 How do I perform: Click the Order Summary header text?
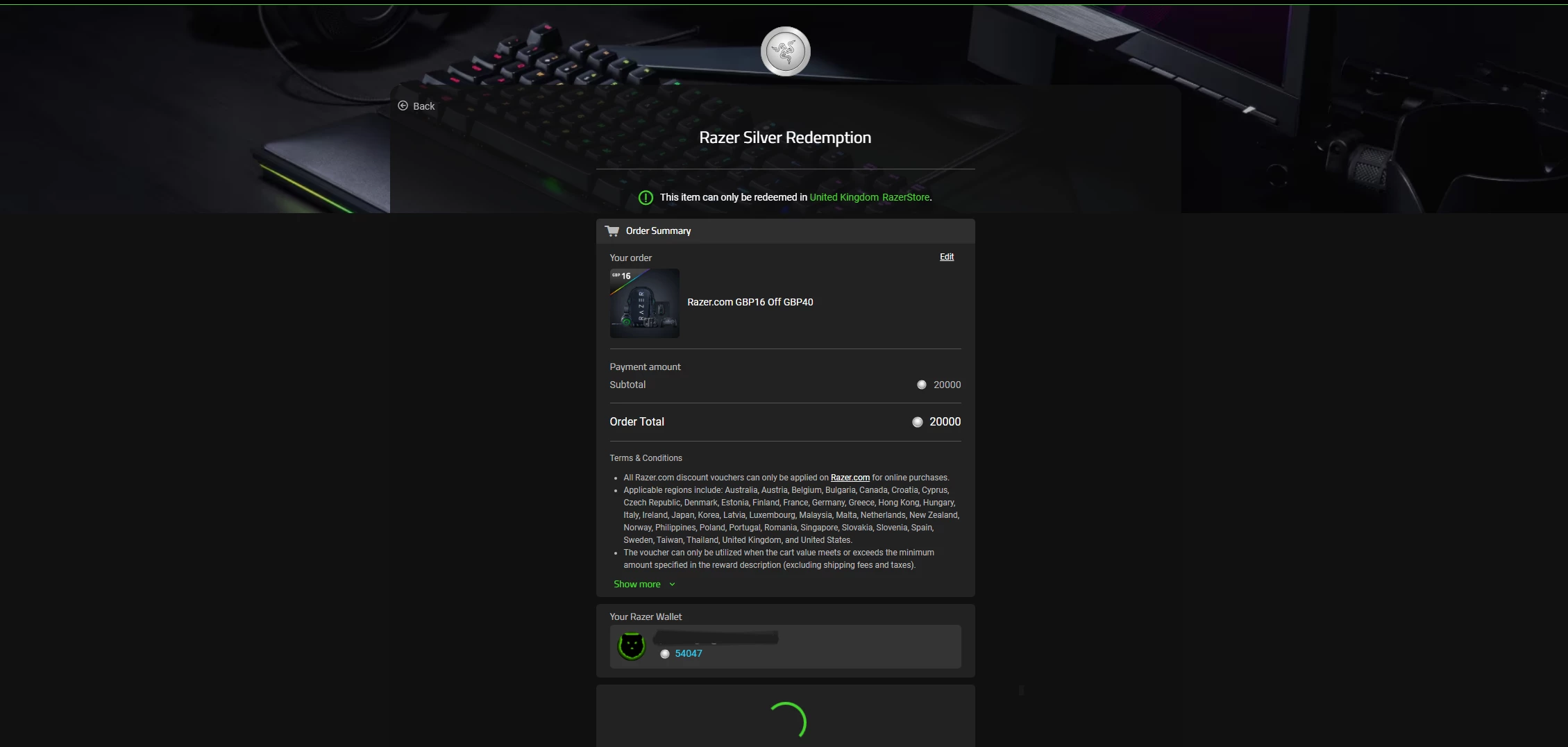(x=659, y=230)
